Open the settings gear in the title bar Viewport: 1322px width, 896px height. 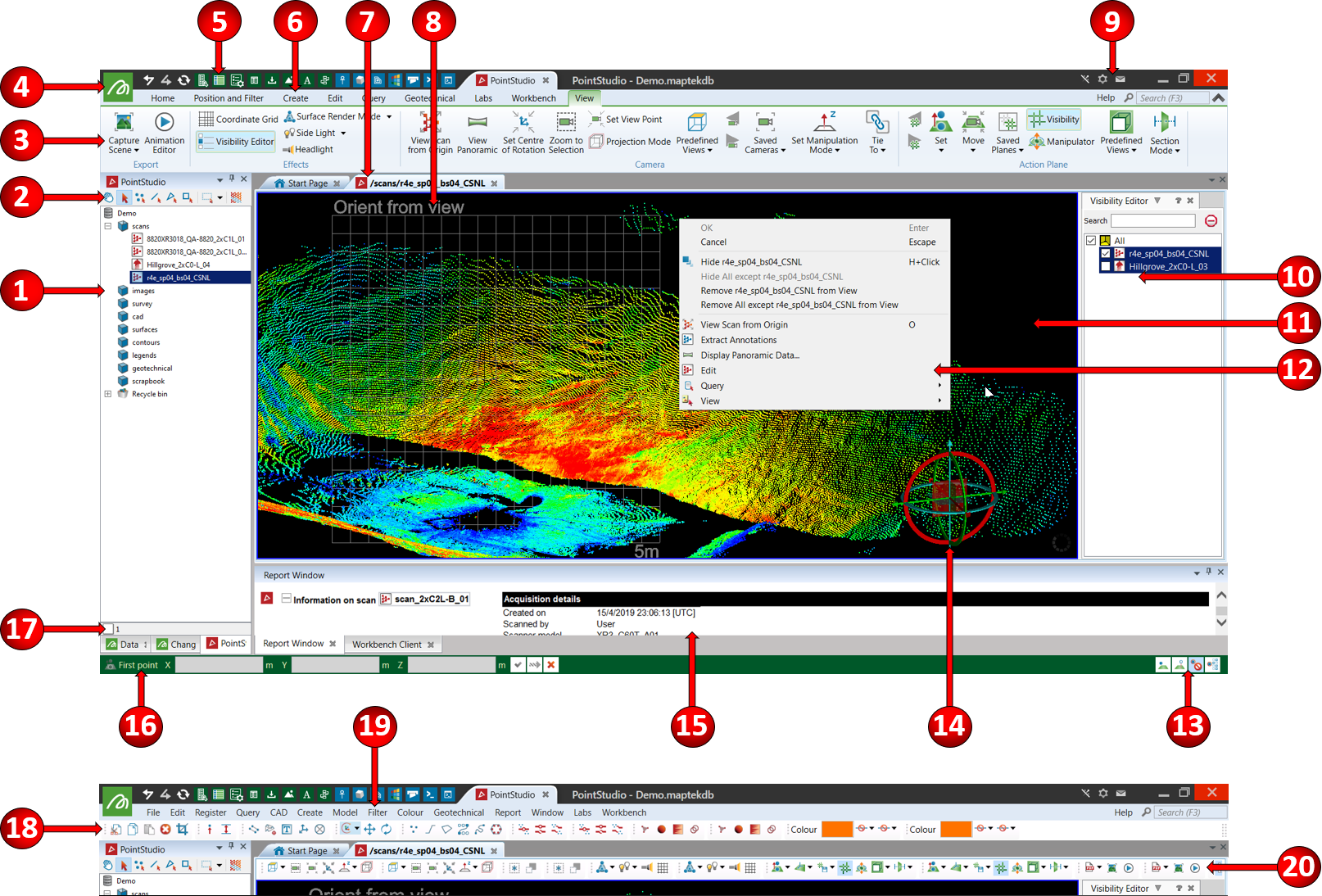click(1102, 79)
